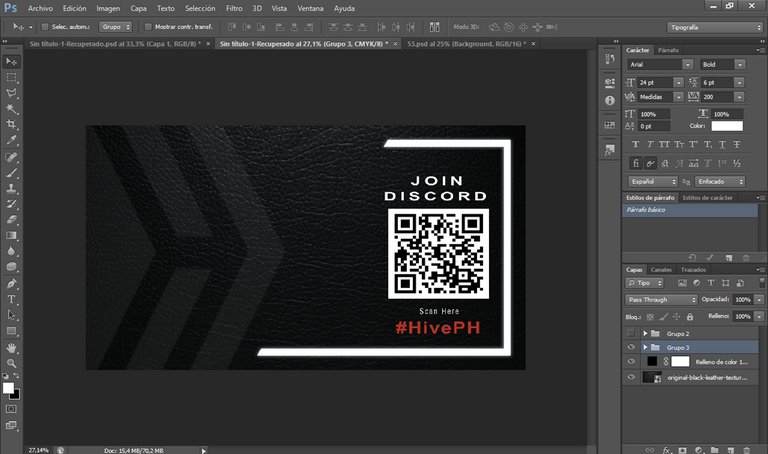
Task: Switch to the Párrafo tab
Action: click(669, 50)
